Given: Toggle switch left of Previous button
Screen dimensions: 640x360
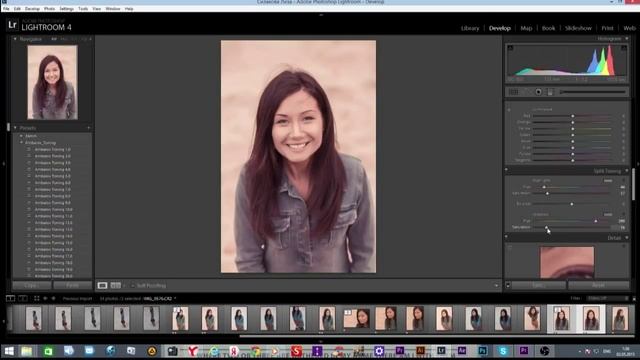Looking at the screenshot, I should [508, 285].
